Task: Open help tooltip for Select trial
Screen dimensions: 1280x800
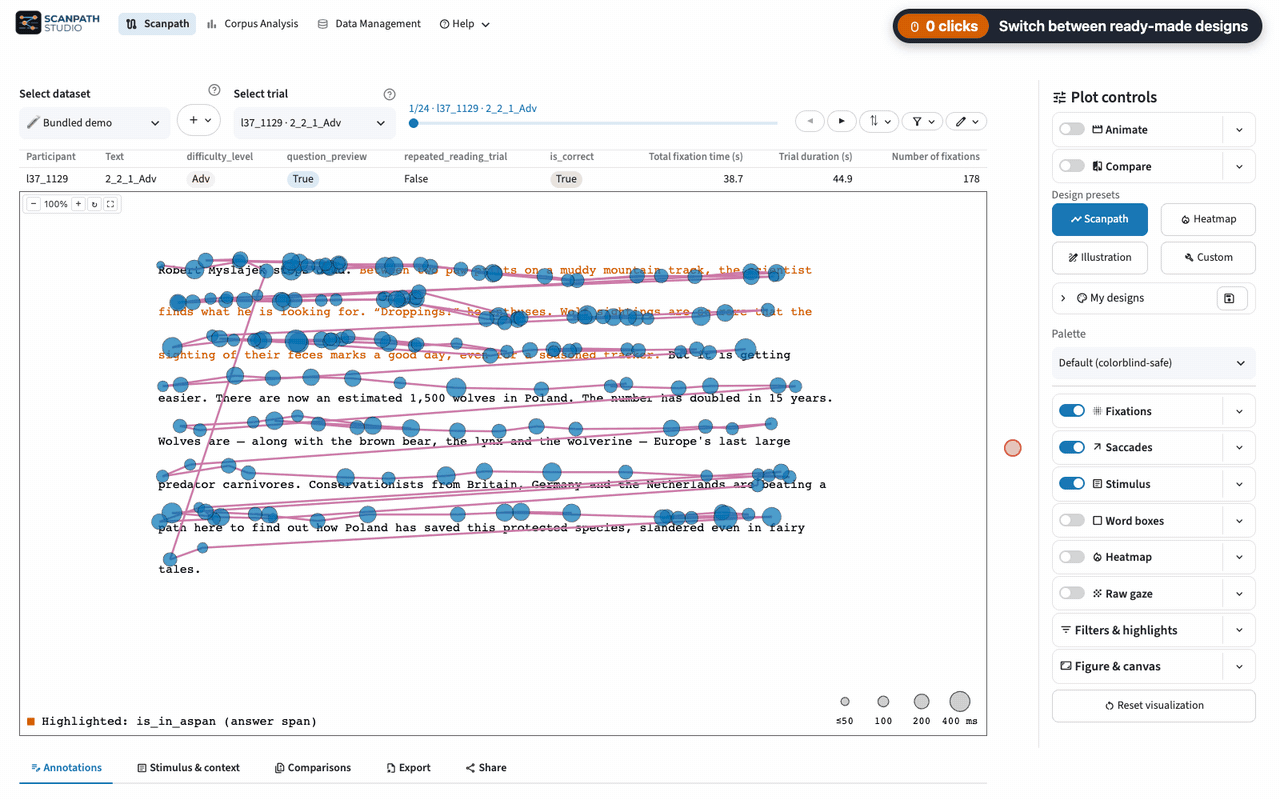Action: click(x=389, y=94)
